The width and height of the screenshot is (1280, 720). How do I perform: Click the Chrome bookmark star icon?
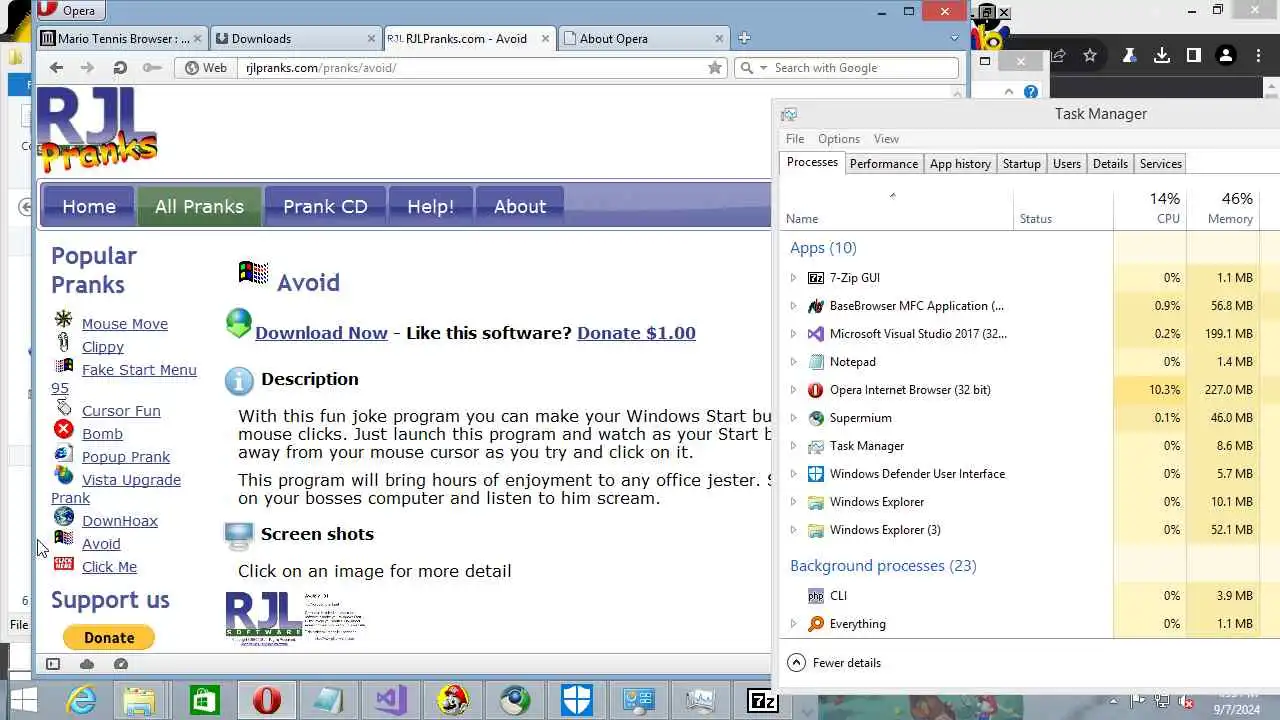[1090, 56]
